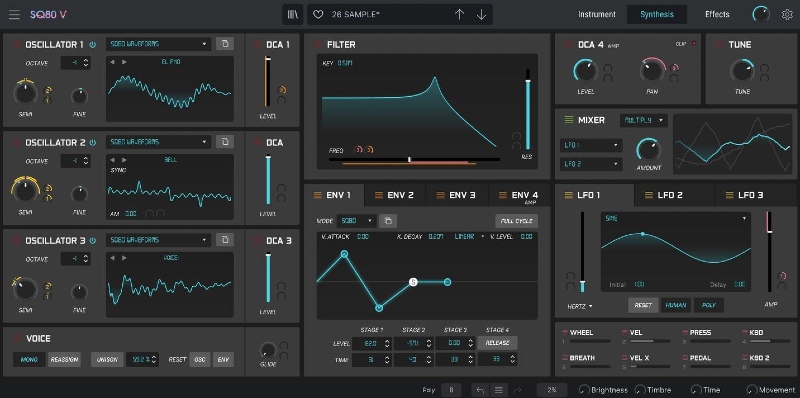Screen dimensions: 800x398
Task: Open Mixer LFO 1 source dropdown
Action: pyautogui.click(x=591, y=145)
